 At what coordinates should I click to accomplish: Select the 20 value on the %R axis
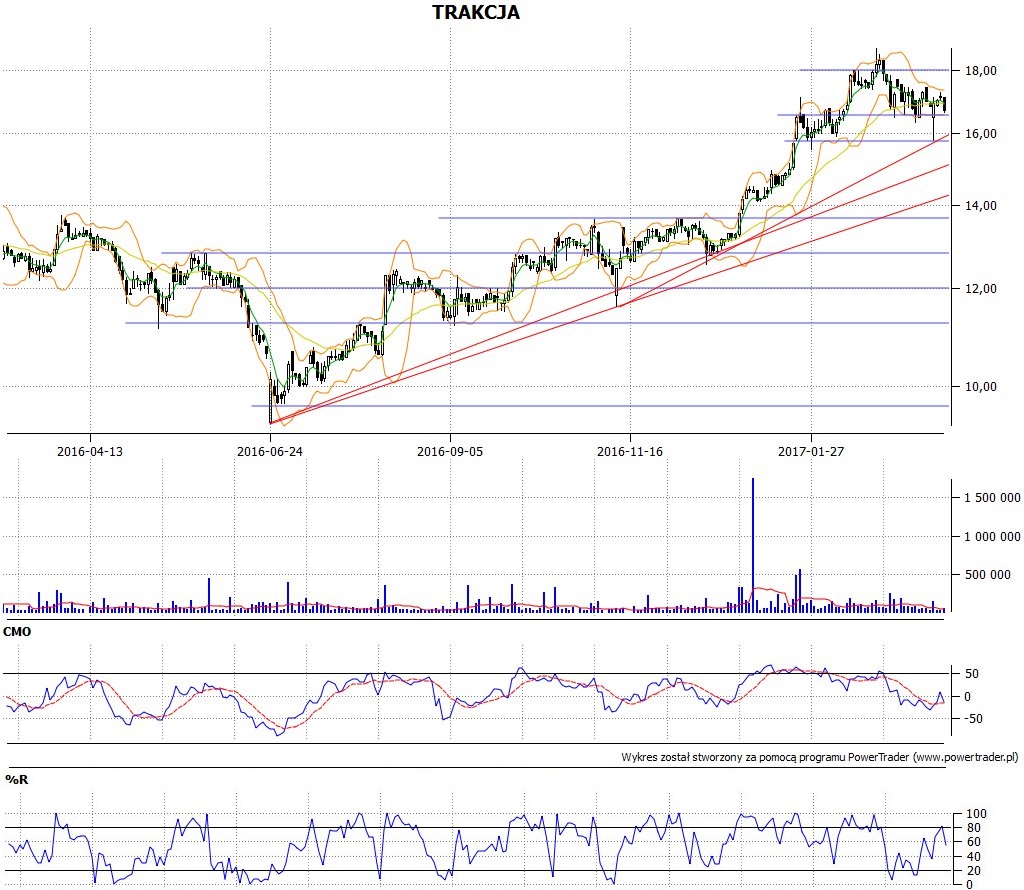pos(974,870)
